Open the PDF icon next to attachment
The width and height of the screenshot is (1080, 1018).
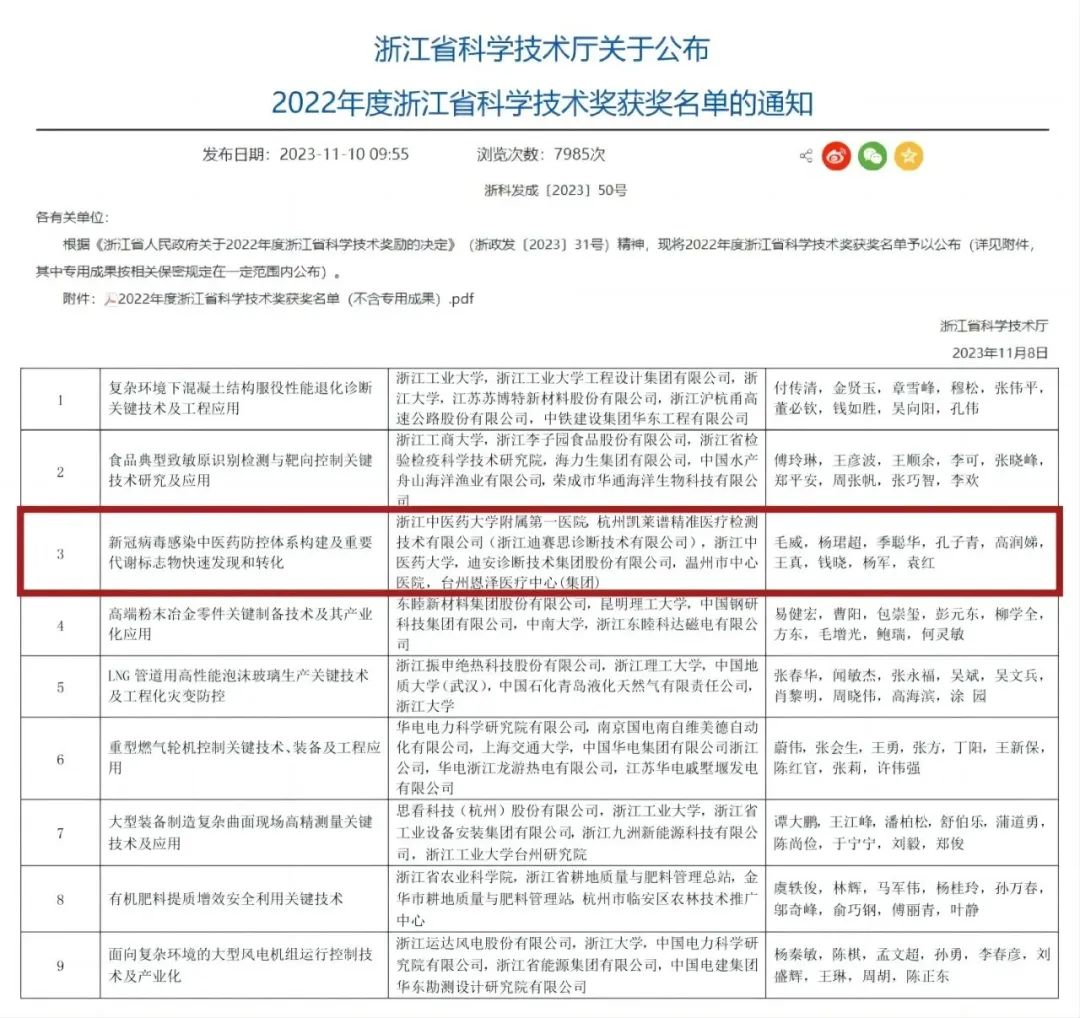point(110,299)
